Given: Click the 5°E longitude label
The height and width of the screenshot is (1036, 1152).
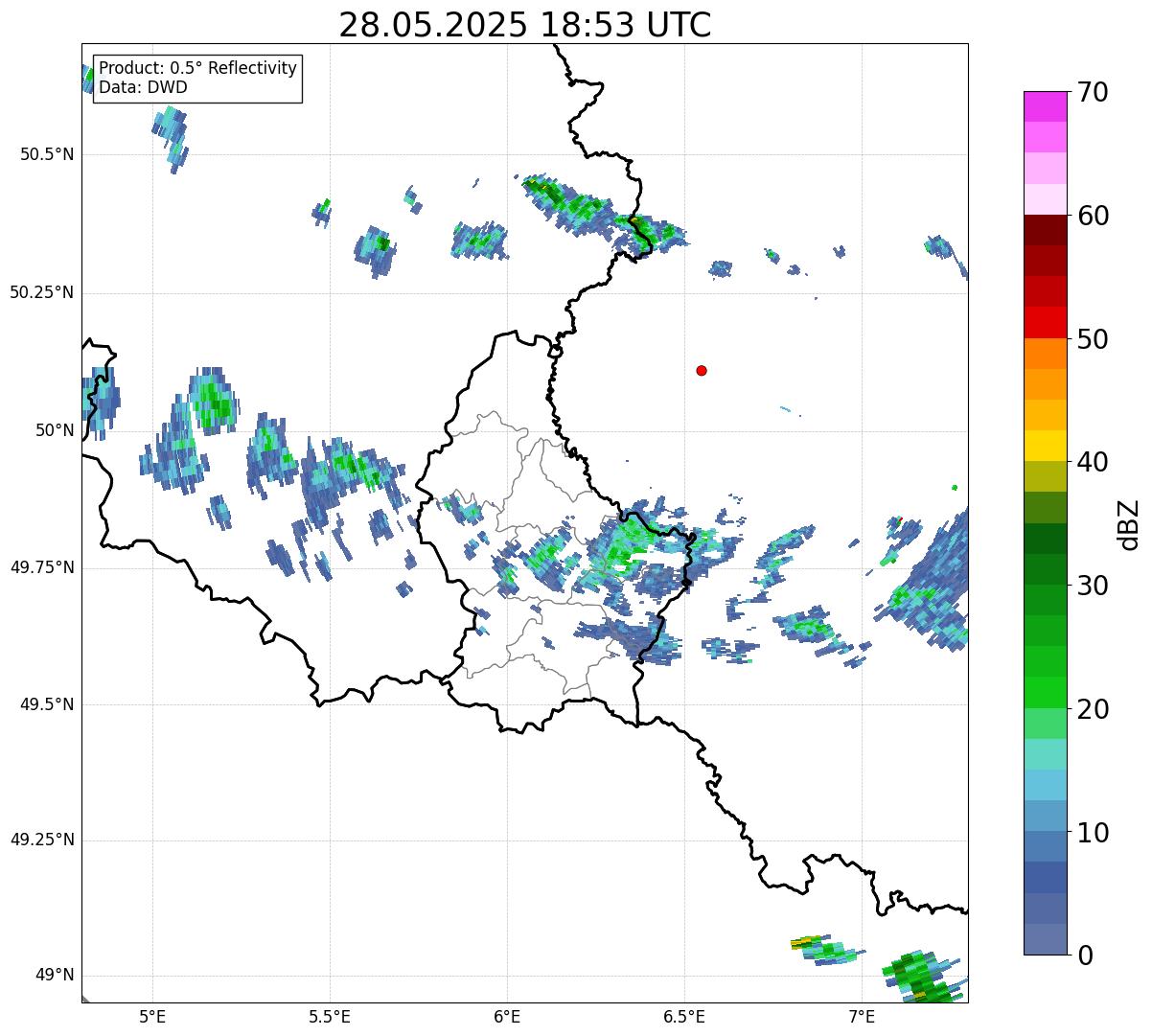Looking at the screenshot, I should coord(152,1016).
